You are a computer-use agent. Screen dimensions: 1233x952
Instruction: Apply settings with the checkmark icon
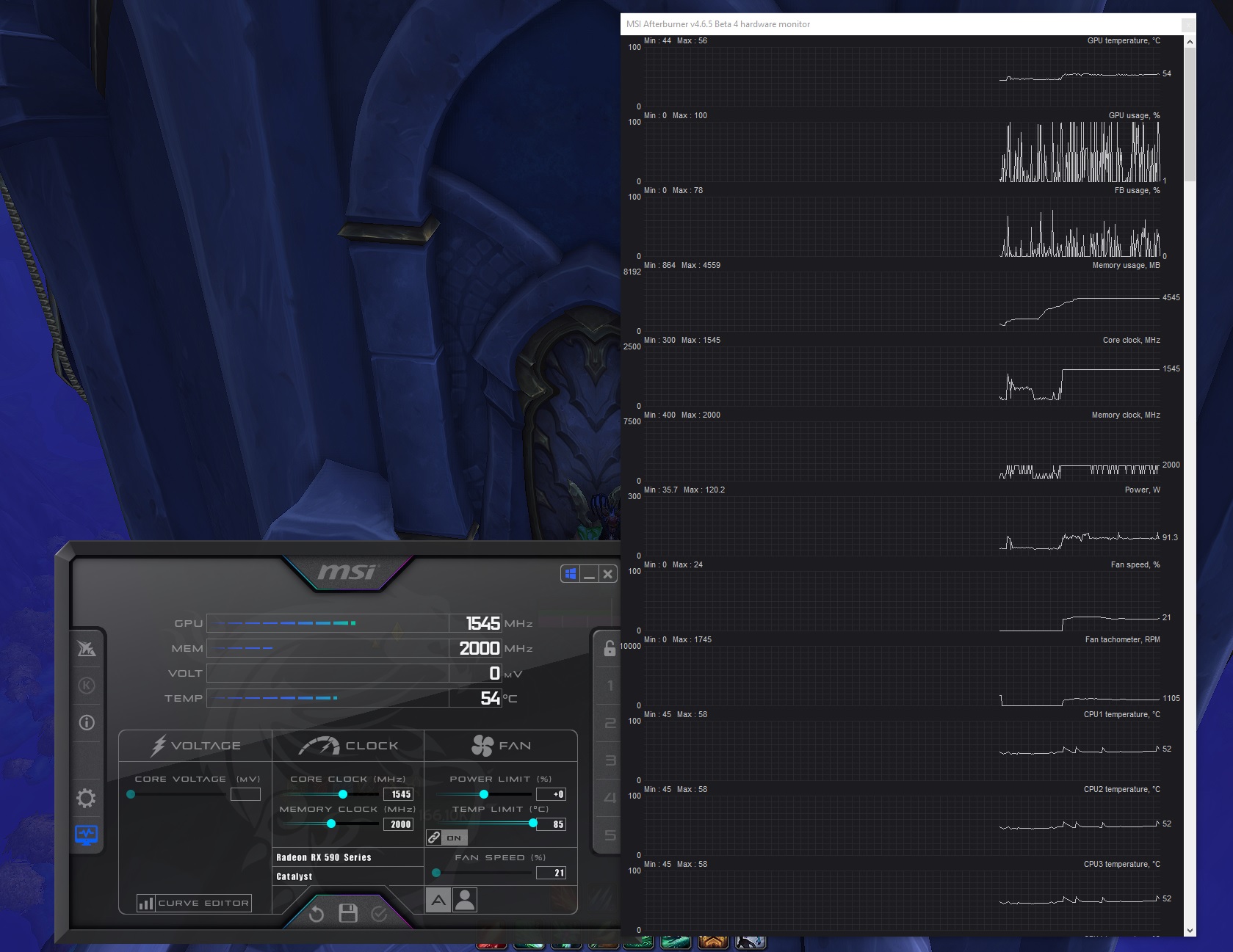pyautogui.click(x=379, y=914)
